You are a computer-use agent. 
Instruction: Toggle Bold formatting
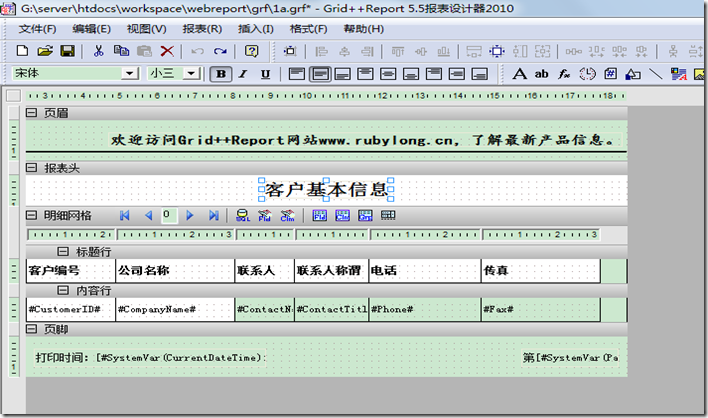(x=221, y=74)
